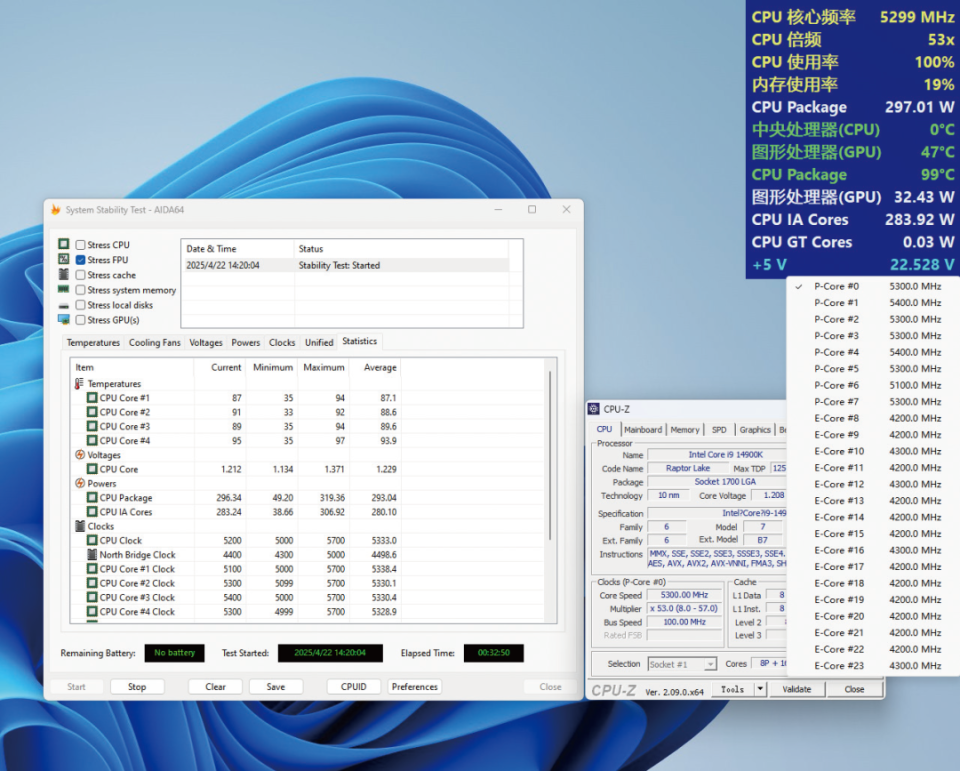The image size is (960, 771).
Task: Click the Clear button
Action: click(216, 687)
